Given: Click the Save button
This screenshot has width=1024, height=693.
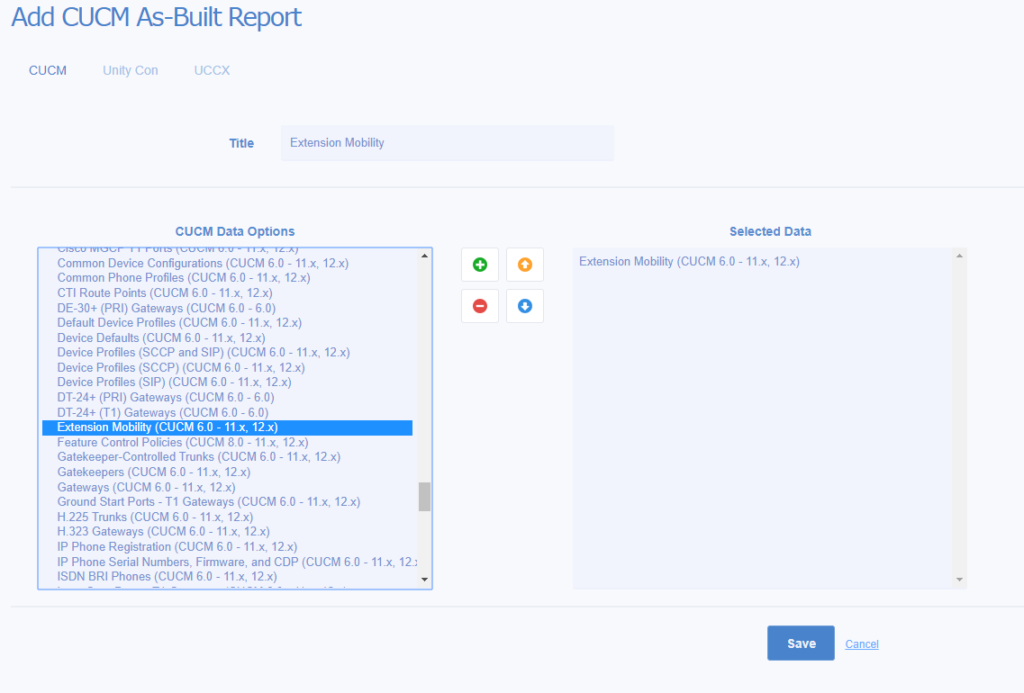Looking at the screenshot, I should tap(801, 643).
